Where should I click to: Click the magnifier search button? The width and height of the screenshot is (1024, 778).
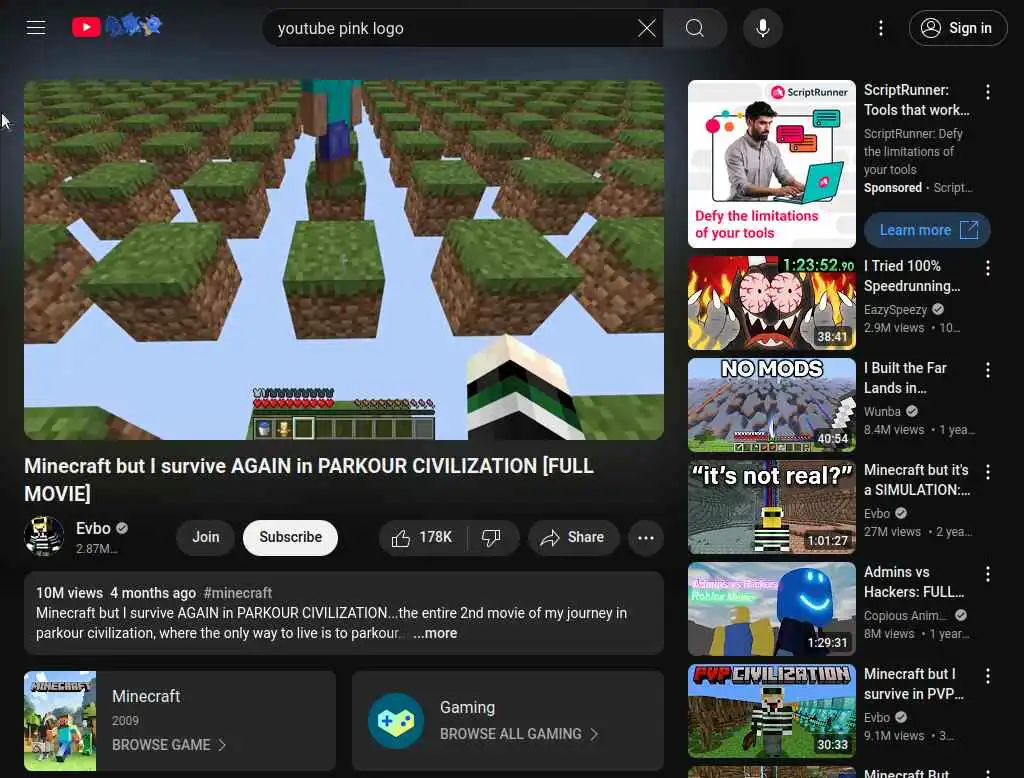point(695,28)
